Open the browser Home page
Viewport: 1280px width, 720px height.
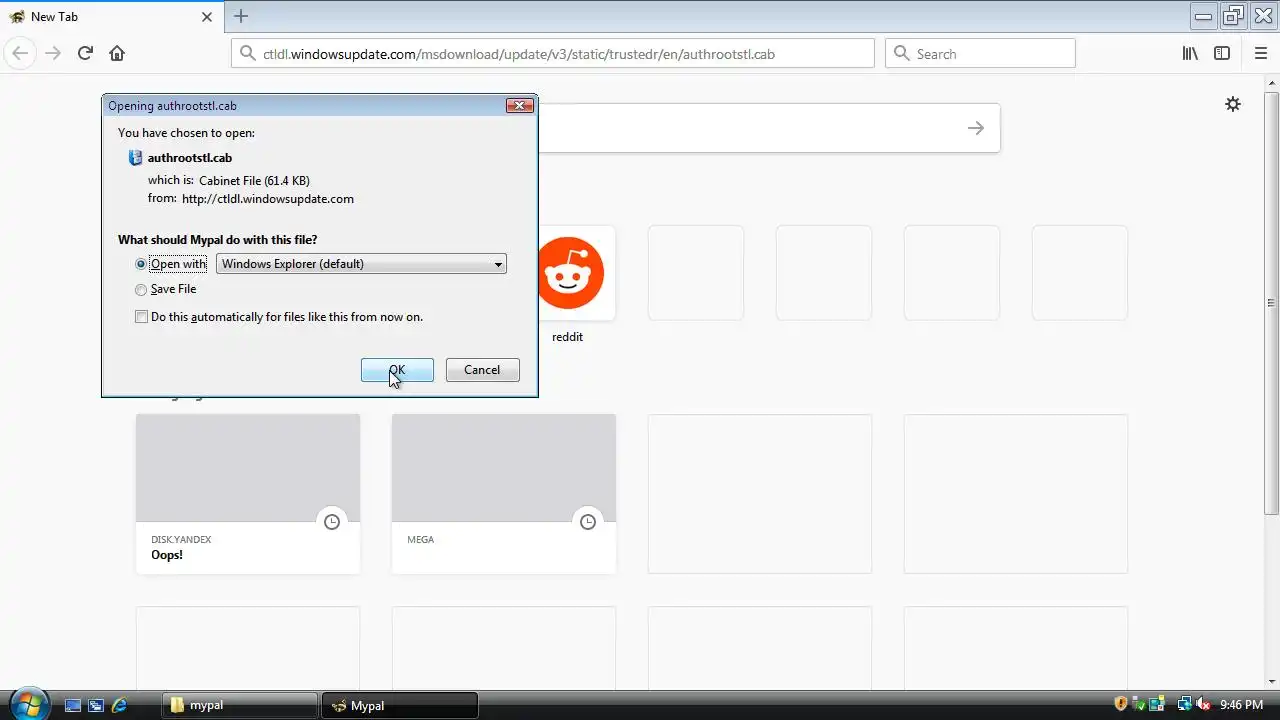coord(117,53)
